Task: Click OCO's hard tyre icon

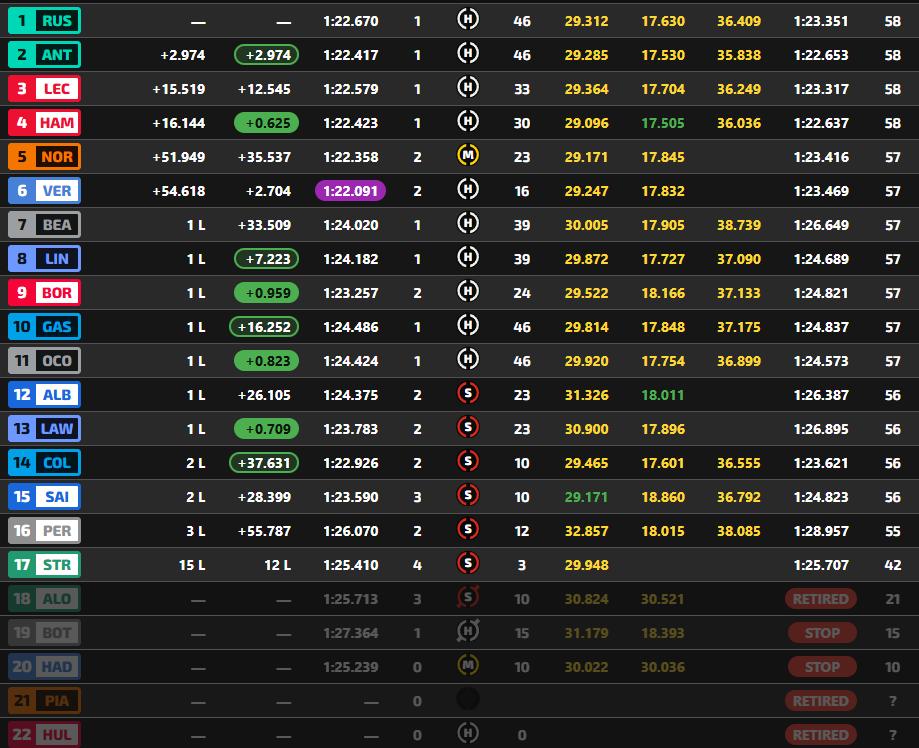Action: pyautogui.click(x=468, y=359)
